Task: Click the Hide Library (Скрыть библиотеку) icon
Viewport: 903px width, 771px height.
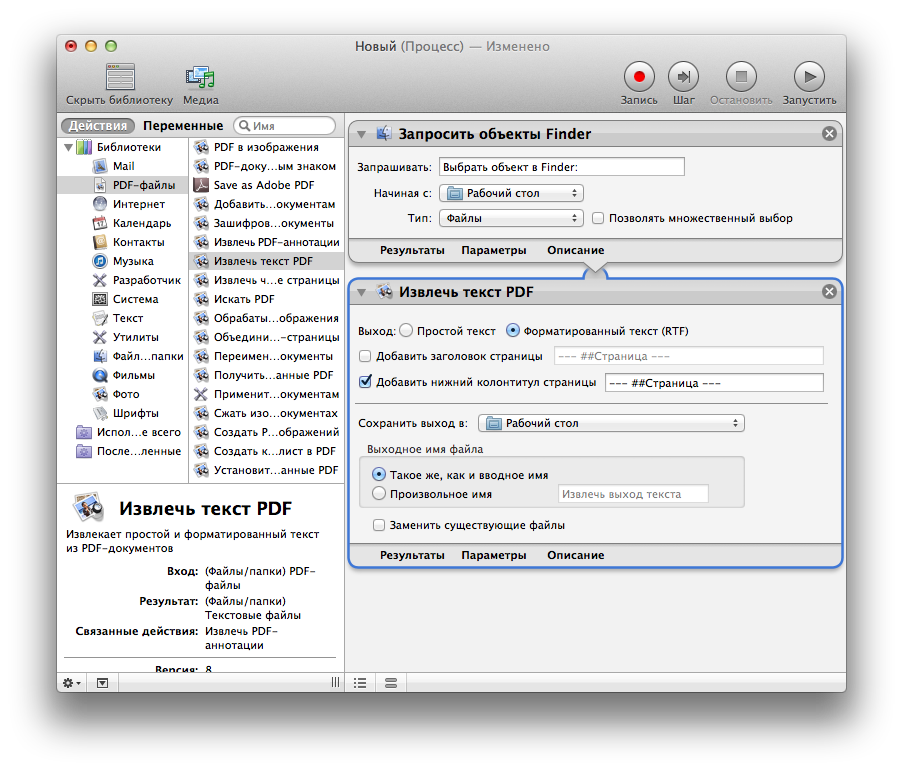Action: pyautogui.click(x=120, y=76)
